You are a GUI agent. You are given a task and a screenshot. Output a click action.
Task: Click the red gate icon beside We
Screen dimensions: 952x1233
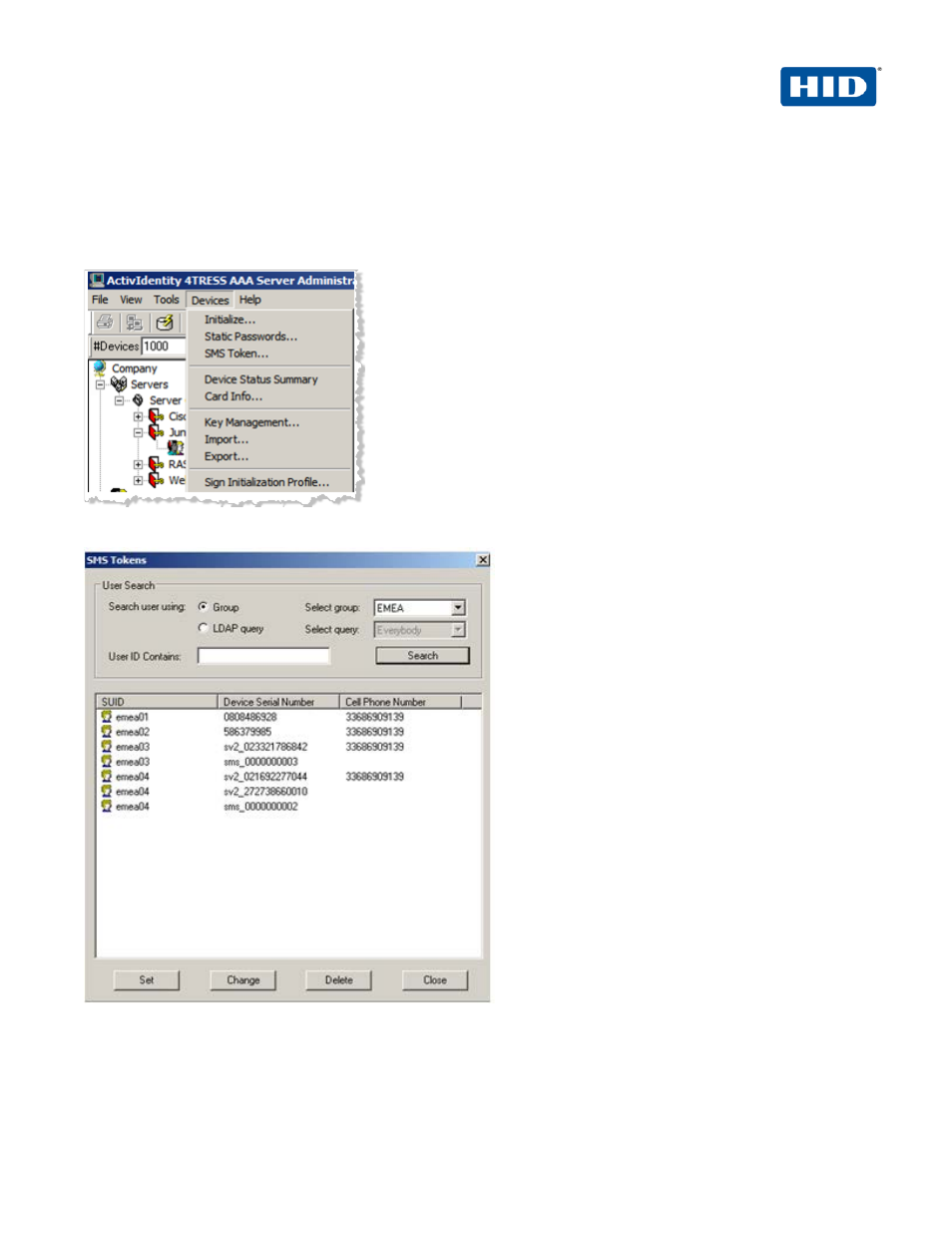[x=156, y=480]
